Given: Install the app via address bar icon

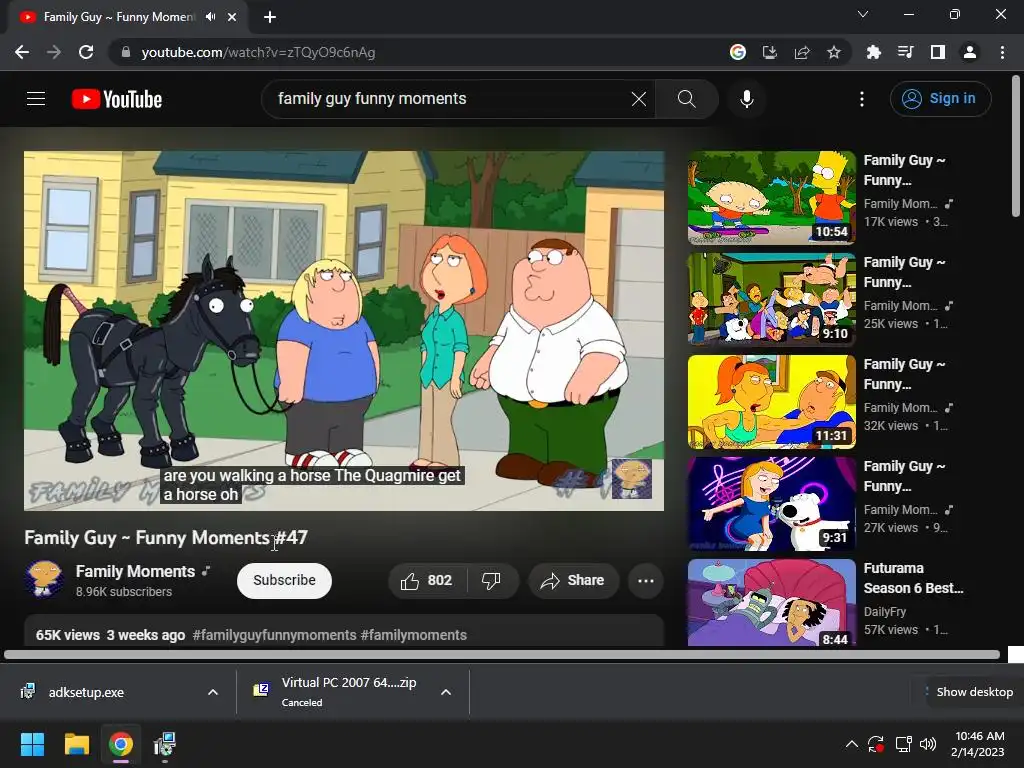Looking at the screenshot, I should click(x=770, y=52).
